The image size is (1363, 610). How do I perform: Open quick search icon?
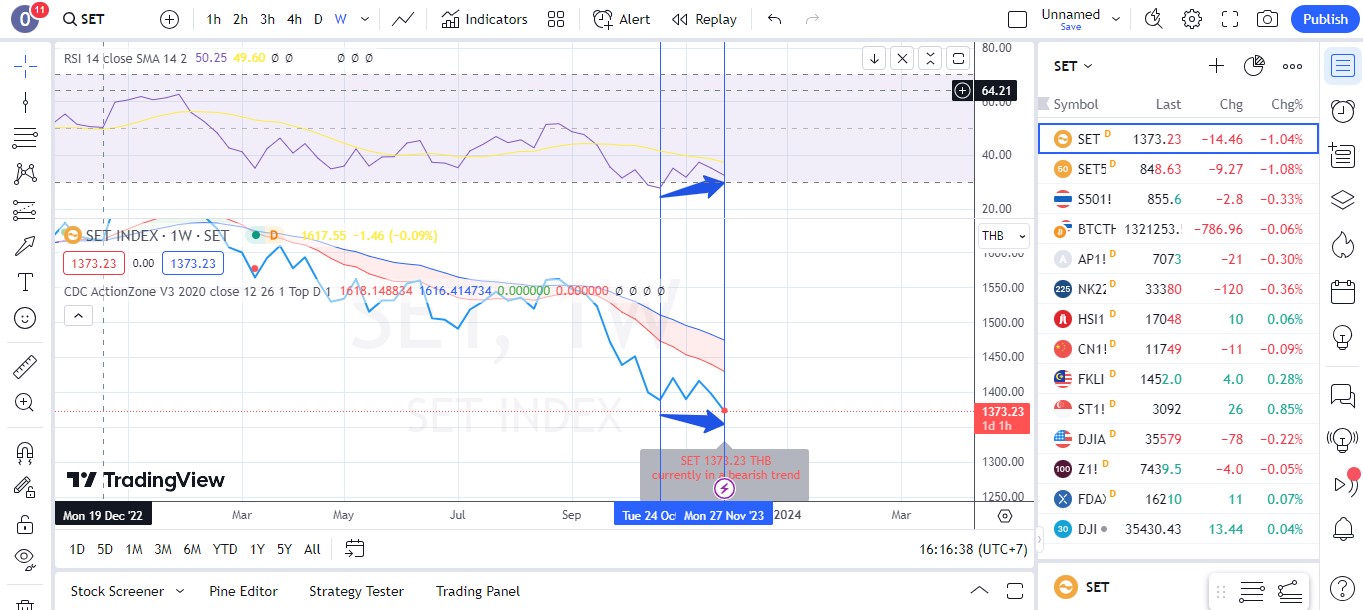point(1154,19)
